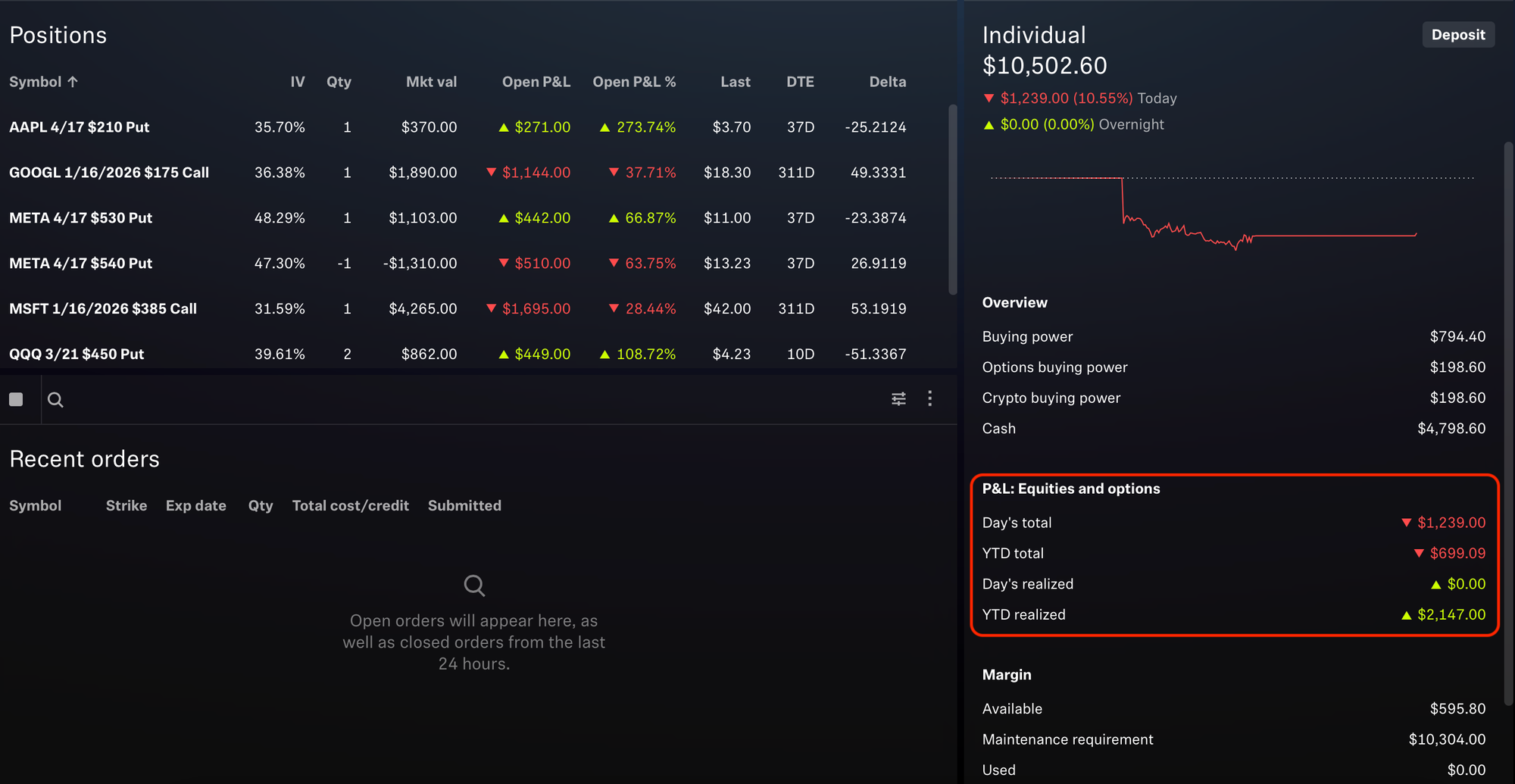This screenshot has height=784, width=1515.
Task: Select the META 4/17 $540 Put row
Action: coord(458,264)
